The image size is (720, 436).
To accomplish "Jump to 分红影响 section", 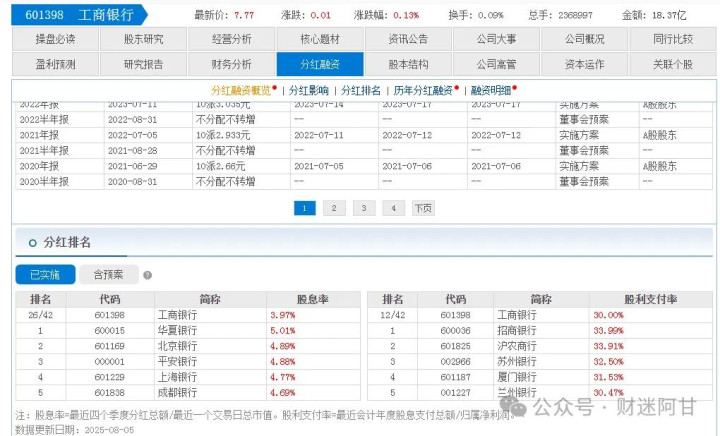I will [x=309, y=90].
